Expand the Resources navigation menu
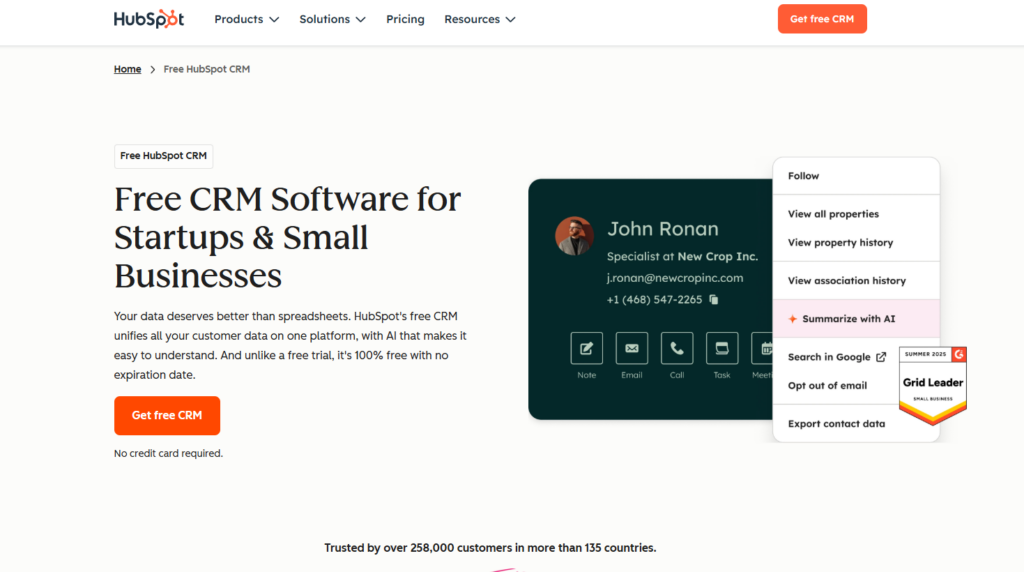This screenshot has height=572, width=1024. (x=480, y=19)
